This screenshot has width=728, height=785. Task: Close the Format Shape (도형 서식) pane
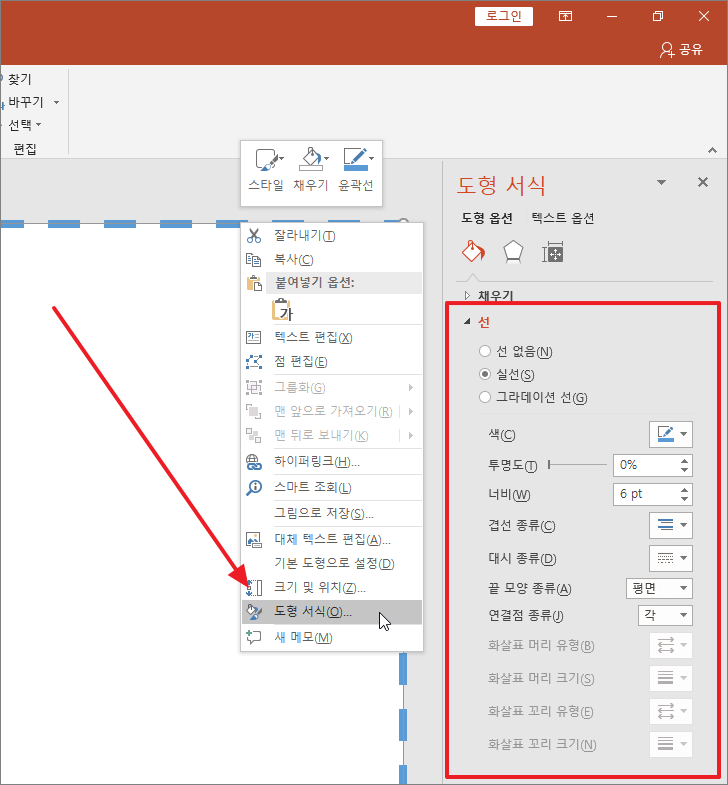pos(703,182)
